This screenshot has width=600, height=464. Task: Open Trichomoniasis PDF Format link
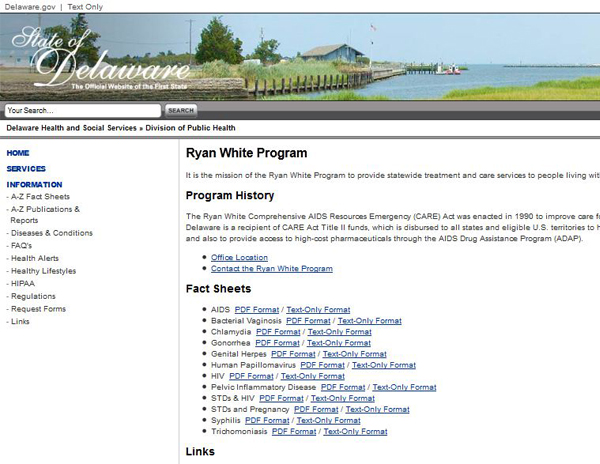(x=294, y=431)
